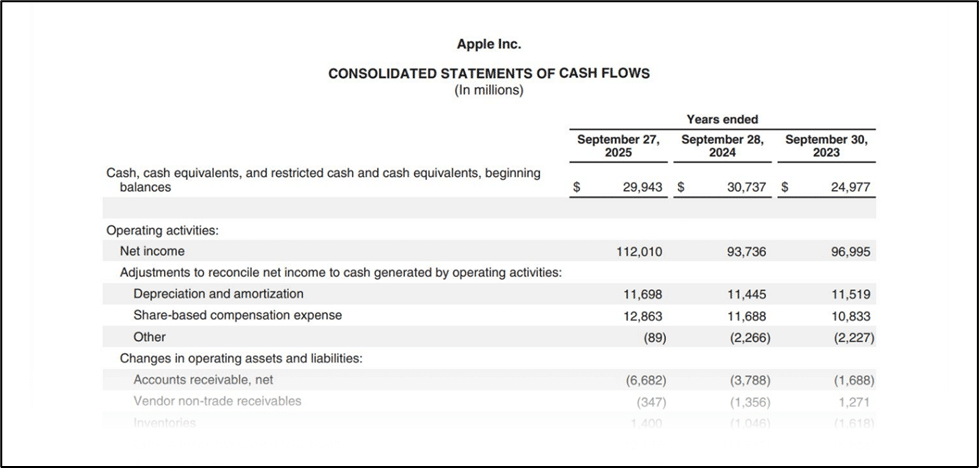The height and width of the screenshot is (468, 979).
Task: Select the Years ended header
Action: pyautogui.click(x=722, y=120)
